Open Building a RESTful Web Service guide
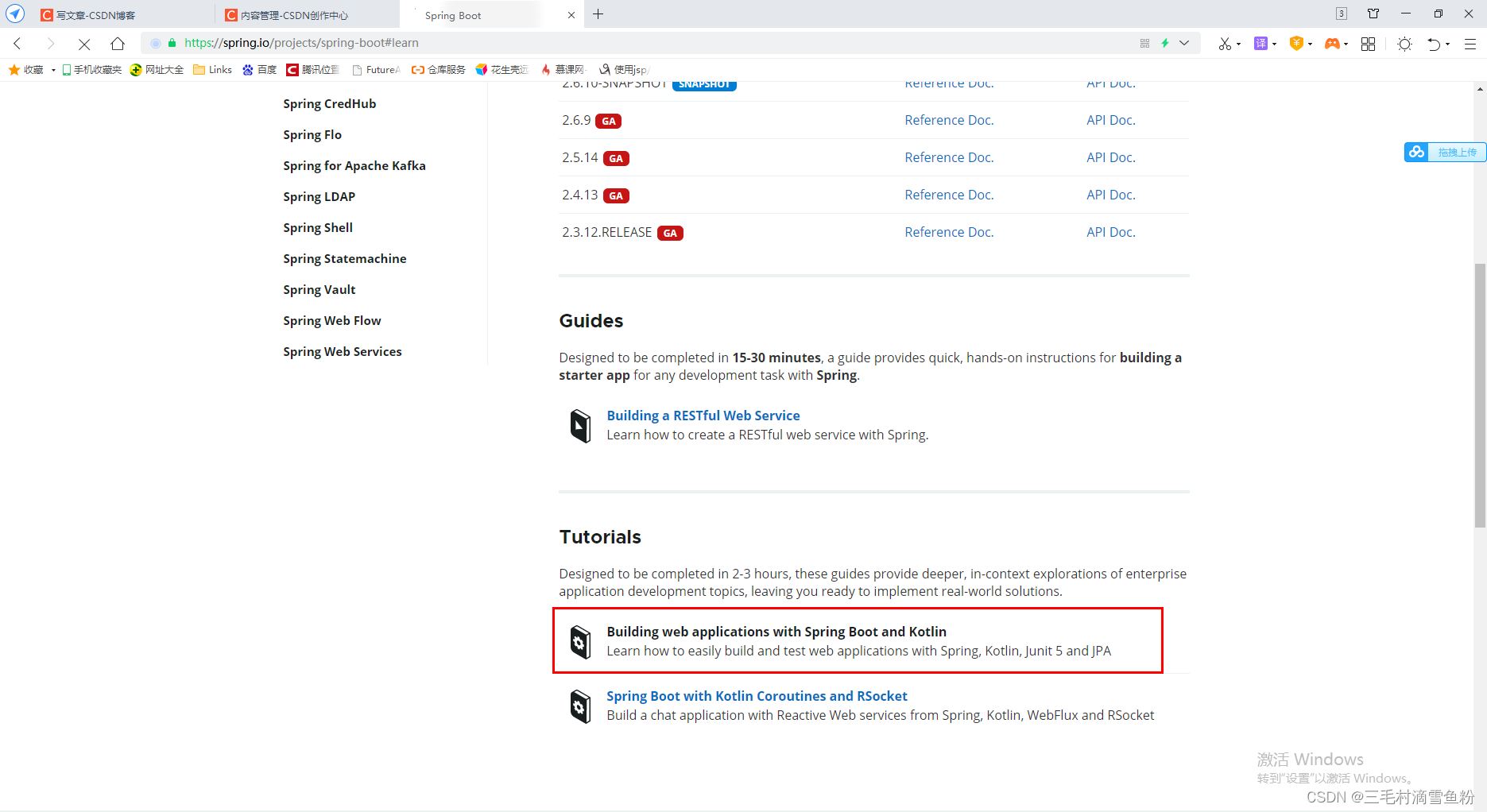Viewport: 1487px width, 812px height. point(703,416)
